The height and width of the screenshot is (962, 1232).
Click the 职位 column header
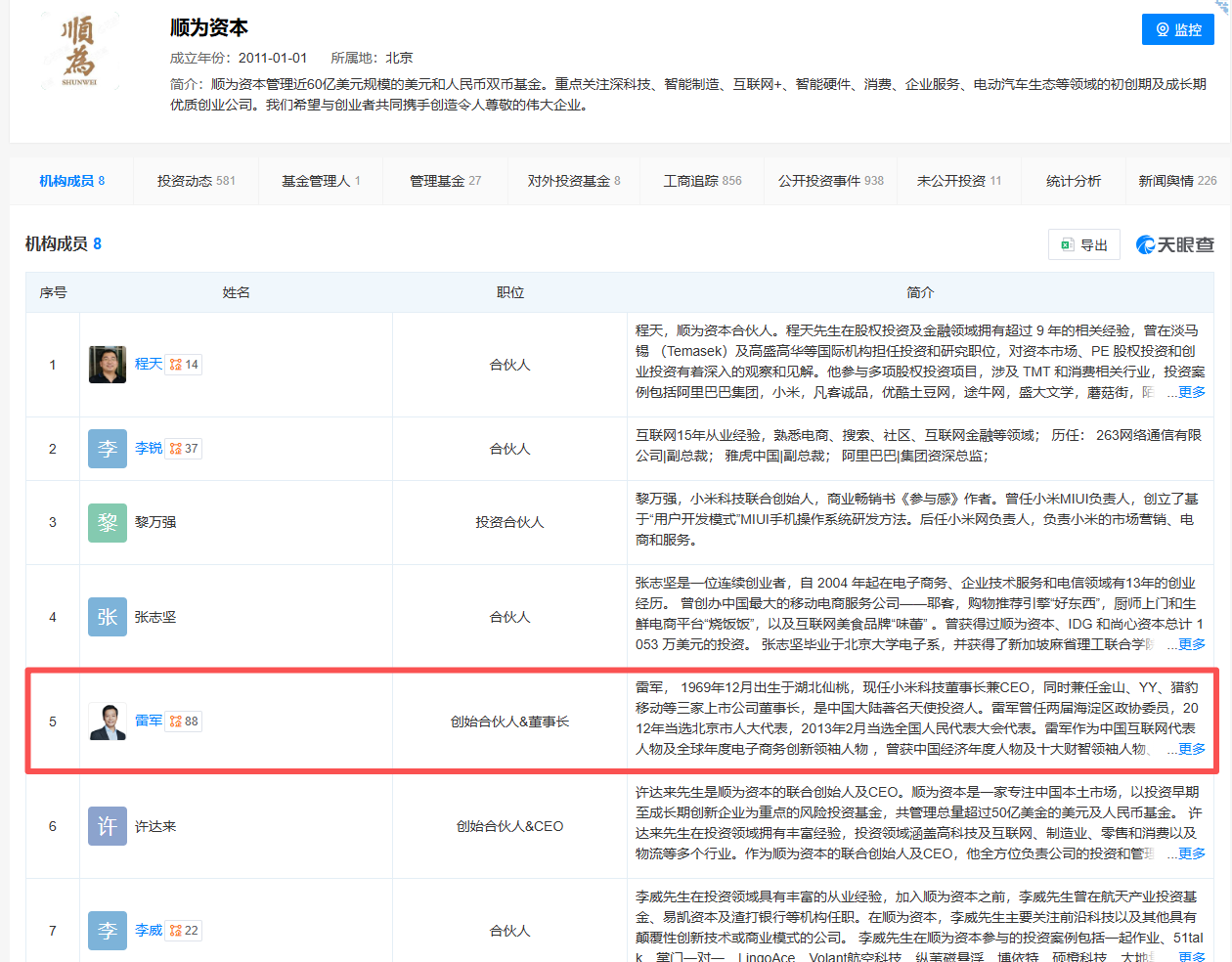[x=509, y=292]
